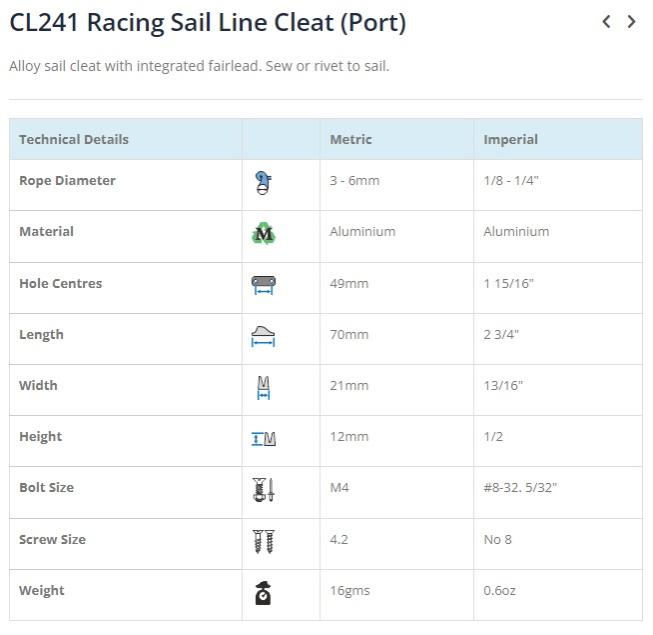Click the height measurement icon
653x635 pixels.
coord(263,438)
